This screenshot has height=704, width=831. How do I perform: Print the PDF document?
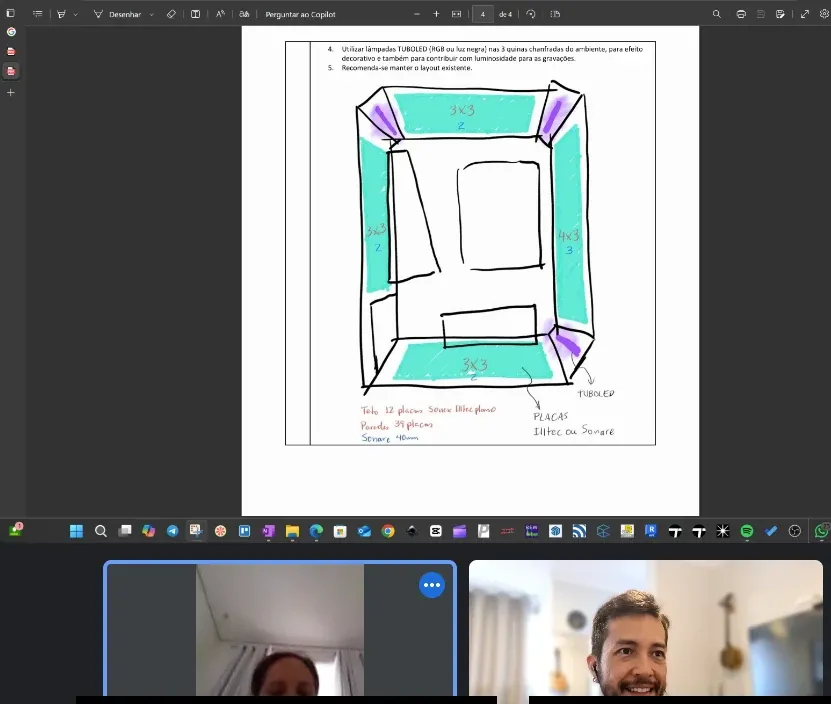coord(741,14)
